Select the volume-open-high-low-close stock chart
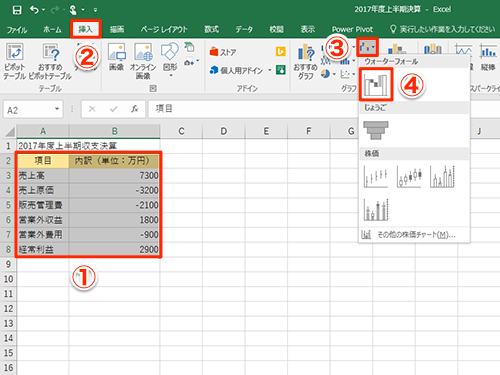 coord(376,210)
